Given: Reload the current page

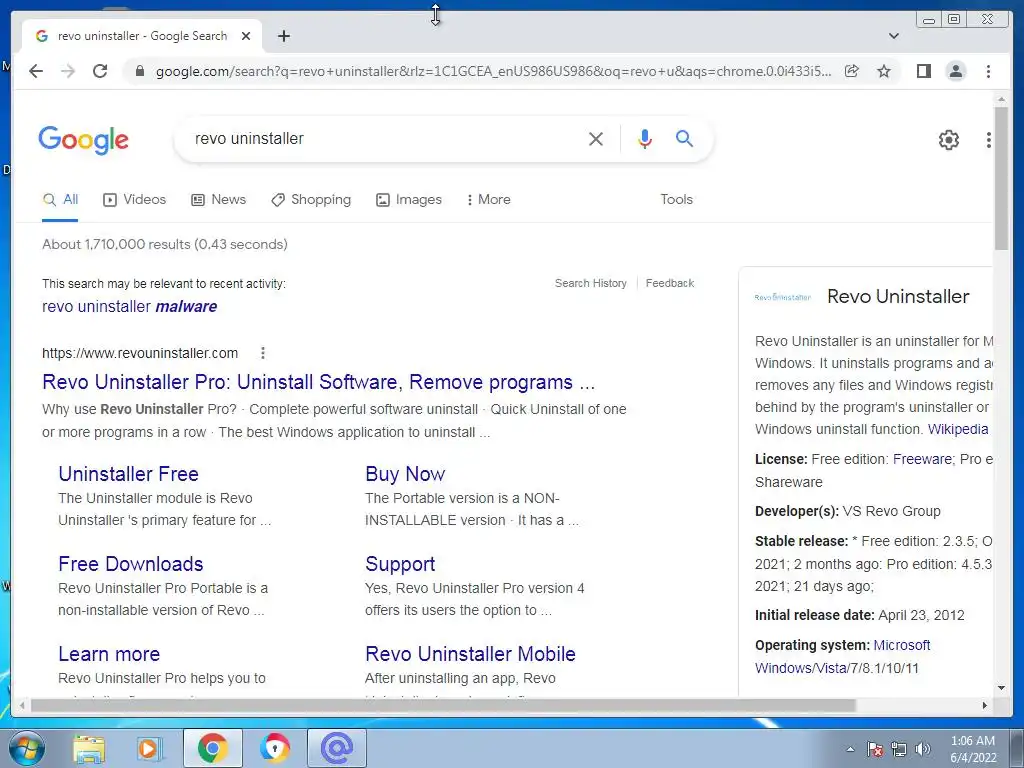Looking at the screenshot, I should click(100, 71).
